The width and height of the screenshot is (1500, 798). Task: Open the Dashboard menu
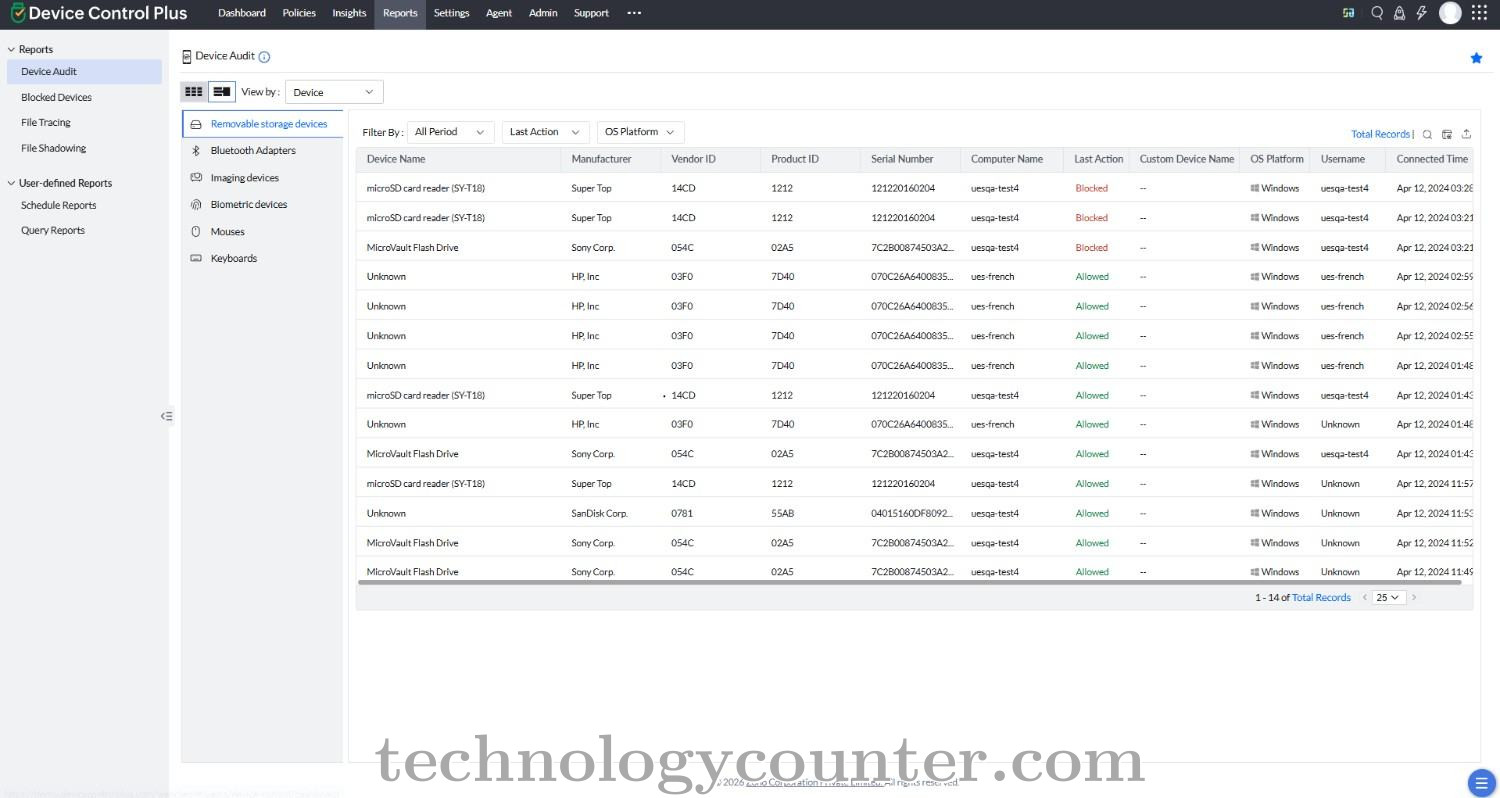point(242,13)
